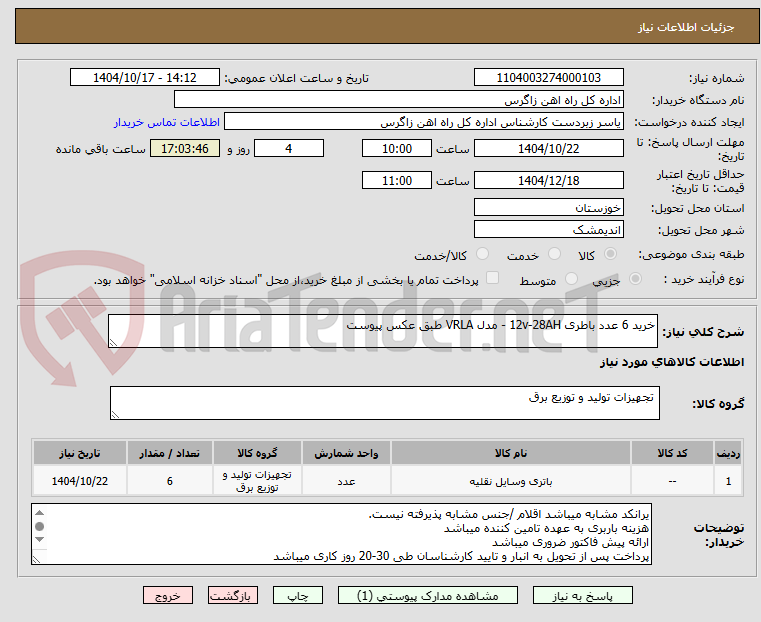Click the note line ارائه پیش فاکتور ضروری میباشد
Image resolution: width=761 pixels, height=622 pixels.
(x=570, y=542)
